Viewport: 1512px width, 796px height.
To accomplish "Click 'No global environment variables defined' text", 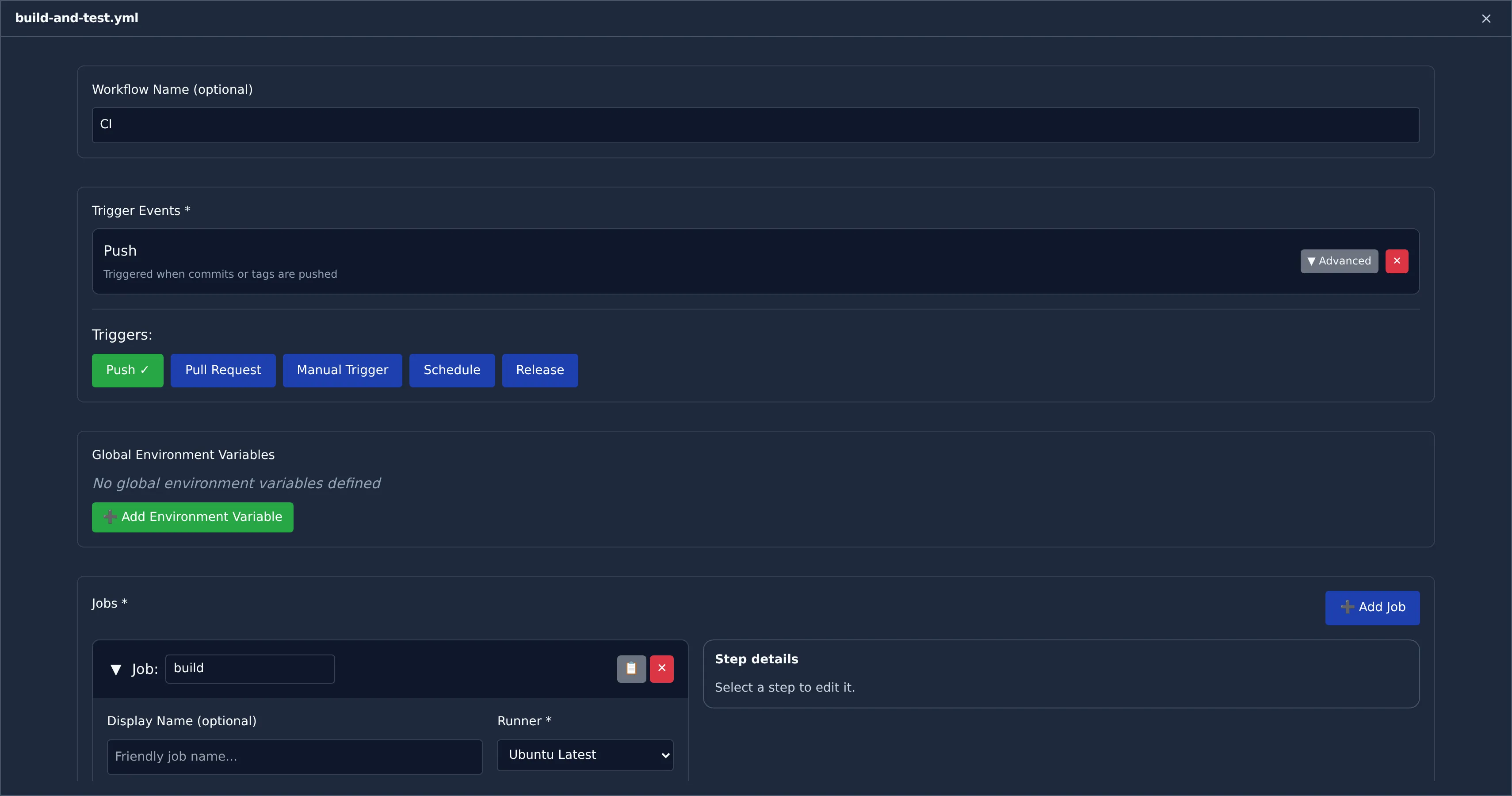I will click(x=237, y=484).
